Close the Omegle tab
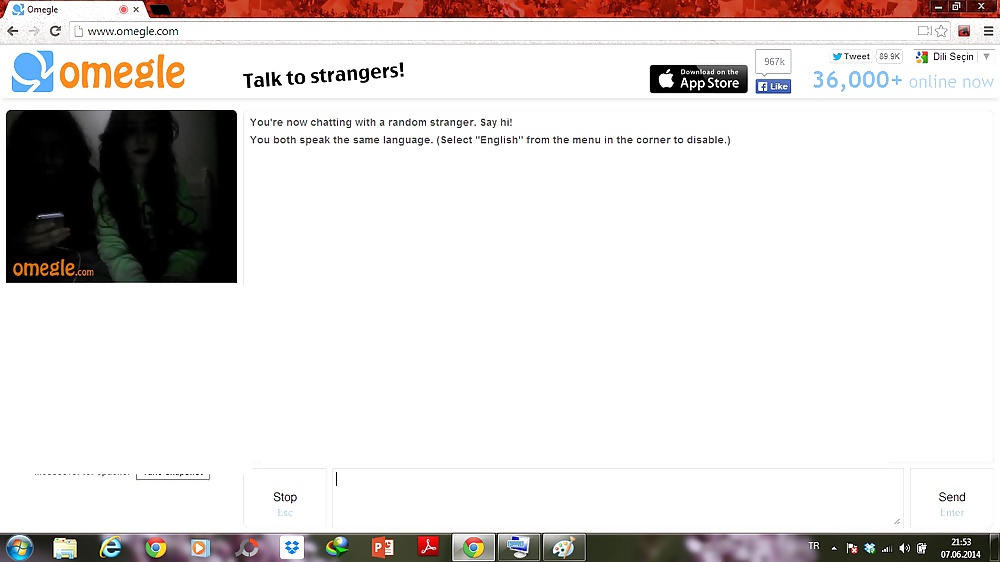Image resolution: width=1000 pixels, height=562 pixels. 136,10
